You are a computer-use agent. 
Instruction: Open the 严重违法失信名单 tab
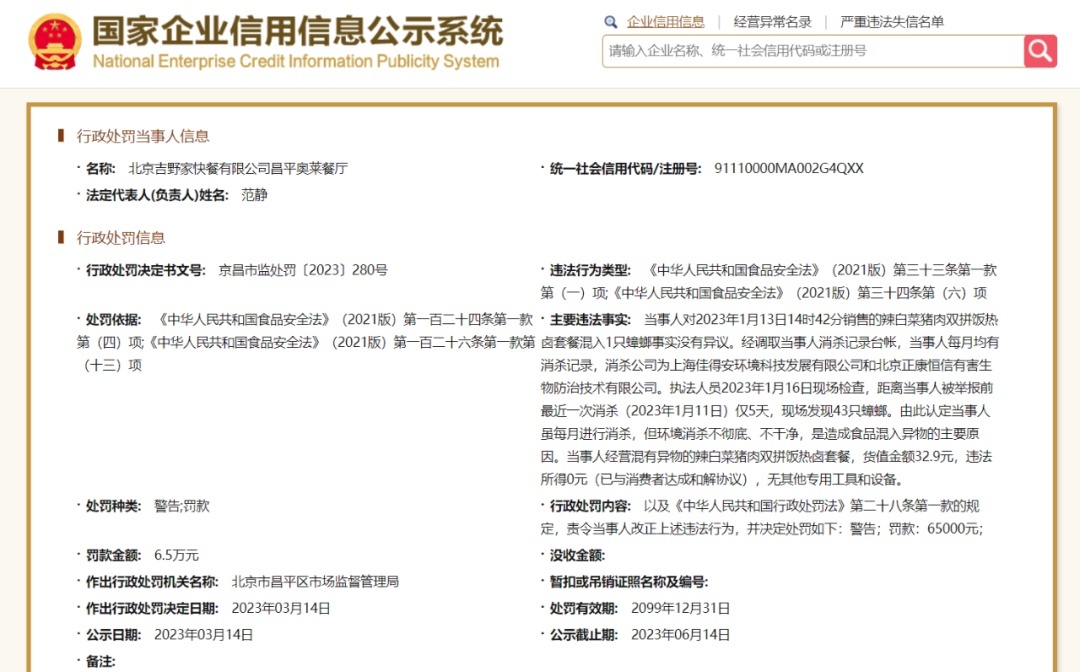[891, 22]
